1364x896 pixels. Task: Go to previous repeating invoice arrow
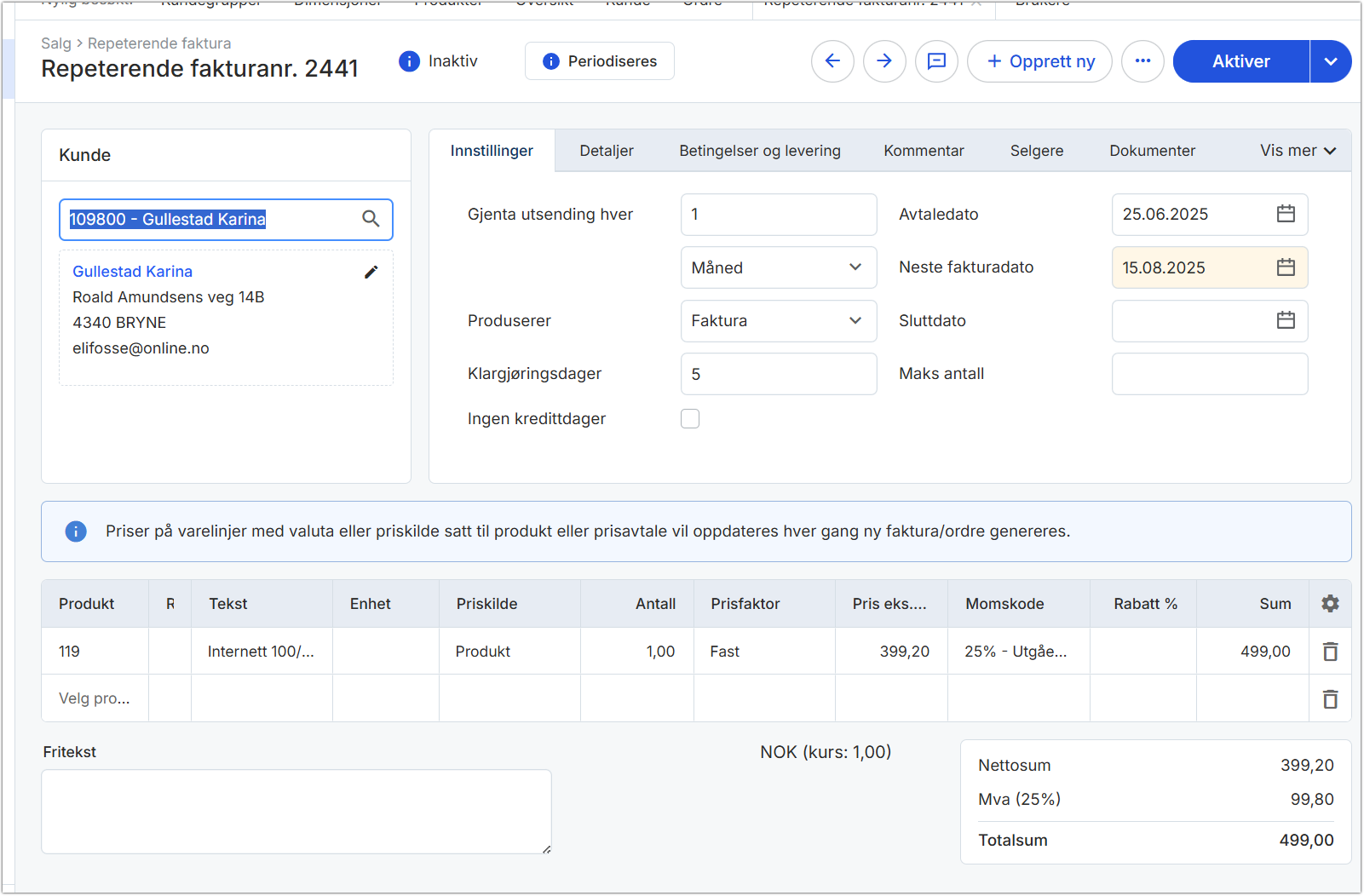coord(832,61)
